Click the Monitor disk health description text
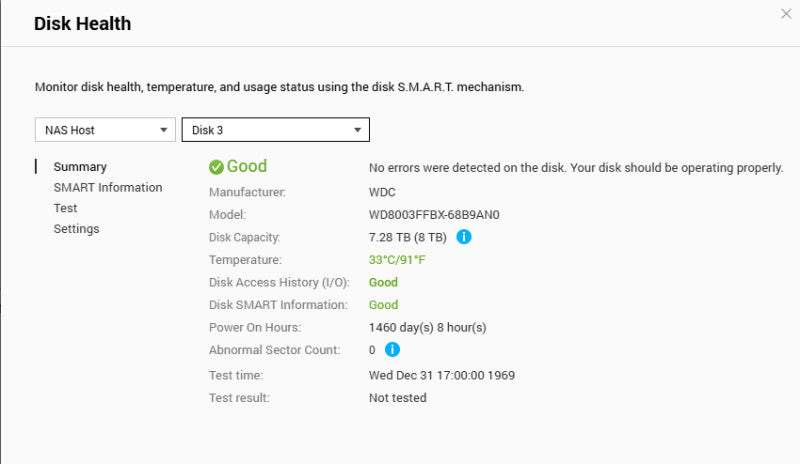This screenshot has height=464, width=800. [x=280, y=87]
